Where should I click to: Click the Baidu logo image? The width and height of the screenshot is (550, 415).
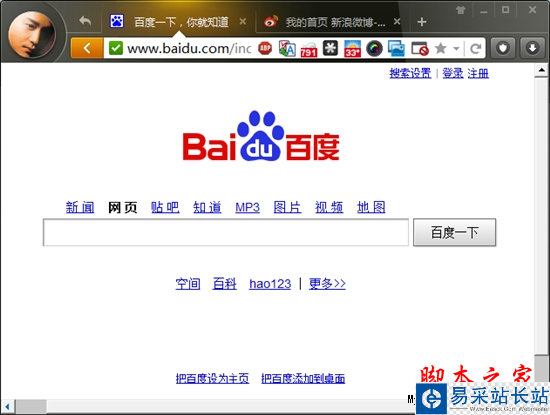[261, 136]
